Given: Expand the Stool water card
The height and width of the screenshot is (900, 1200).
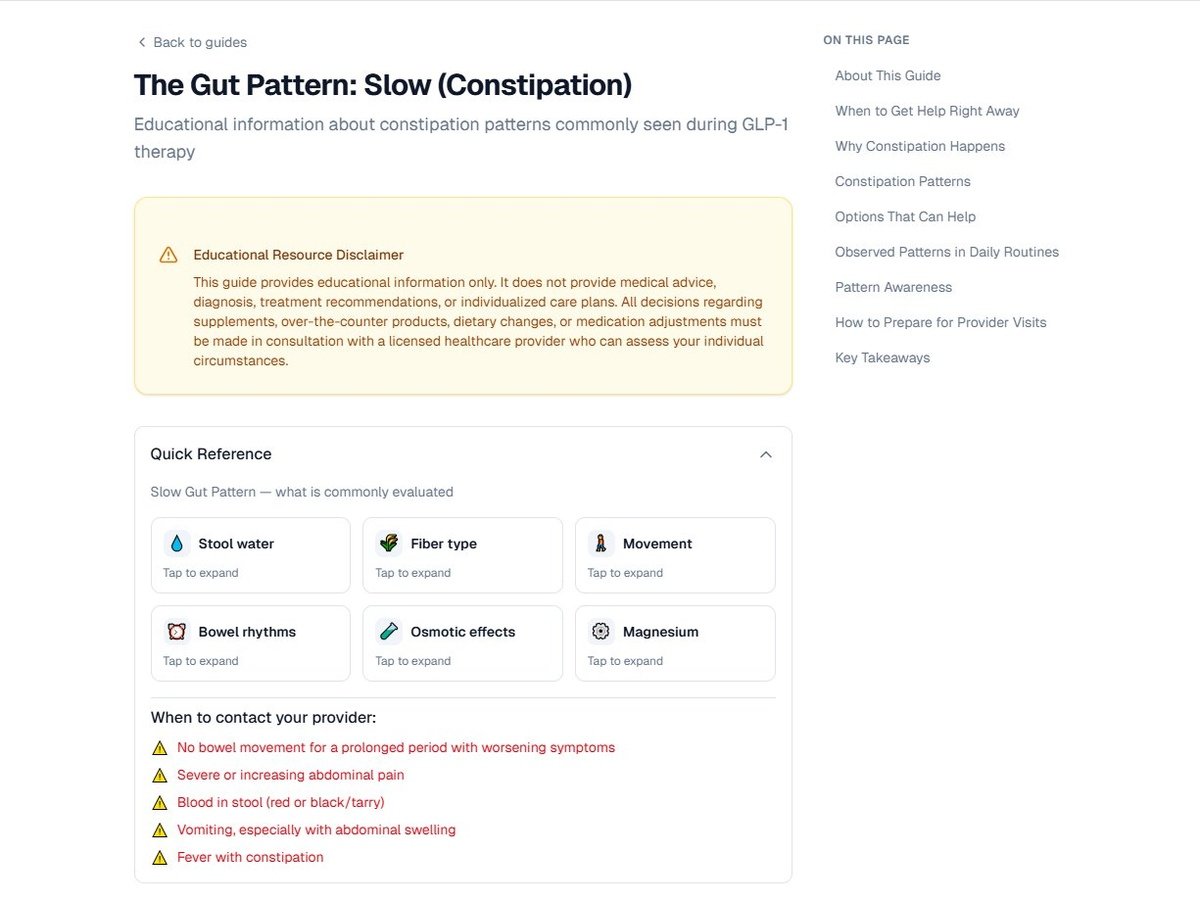Looking at the screenshot, I should click(250, 555).
